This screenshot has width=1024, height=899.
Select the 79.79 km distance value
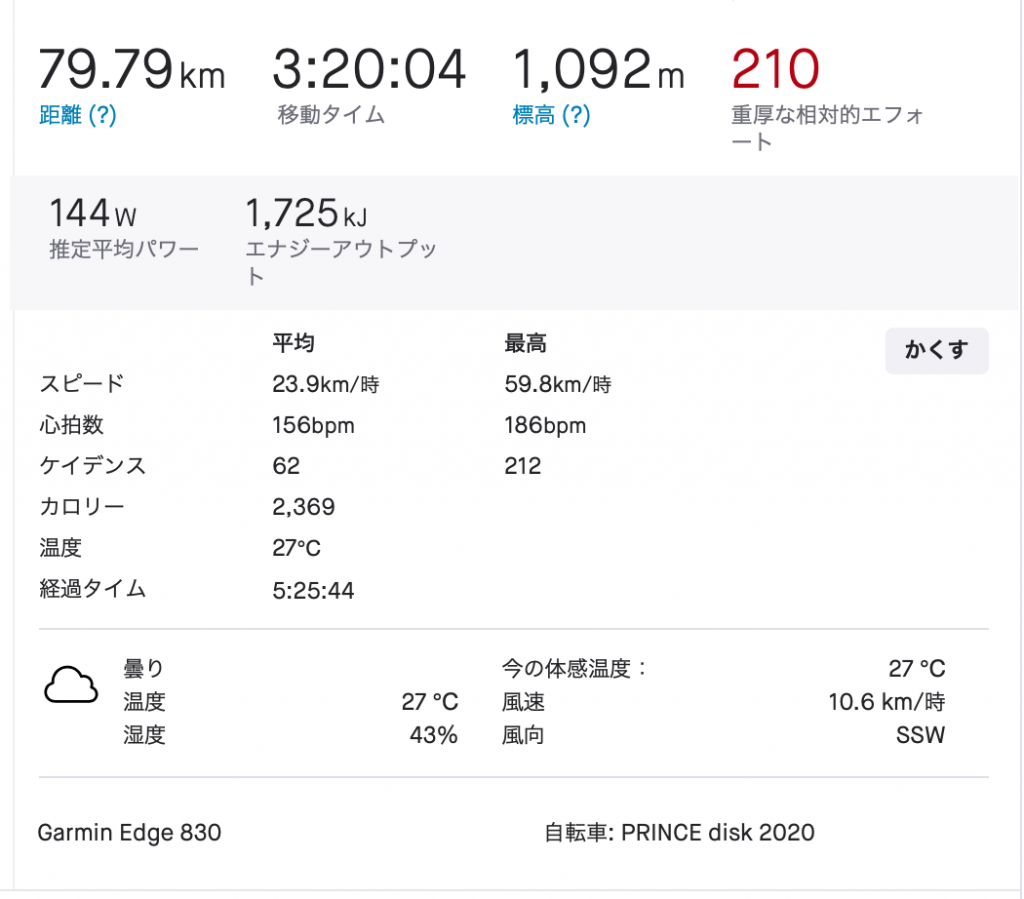tap(132, 69)
